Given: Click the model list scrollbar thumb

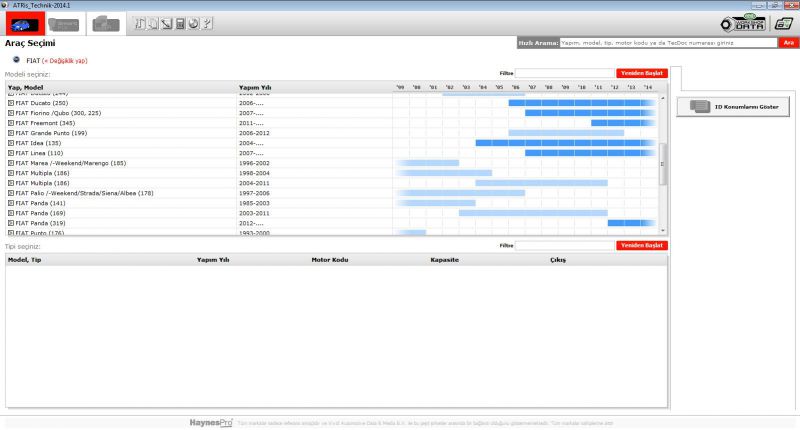Looking at the screenshot, I should 663,164.
